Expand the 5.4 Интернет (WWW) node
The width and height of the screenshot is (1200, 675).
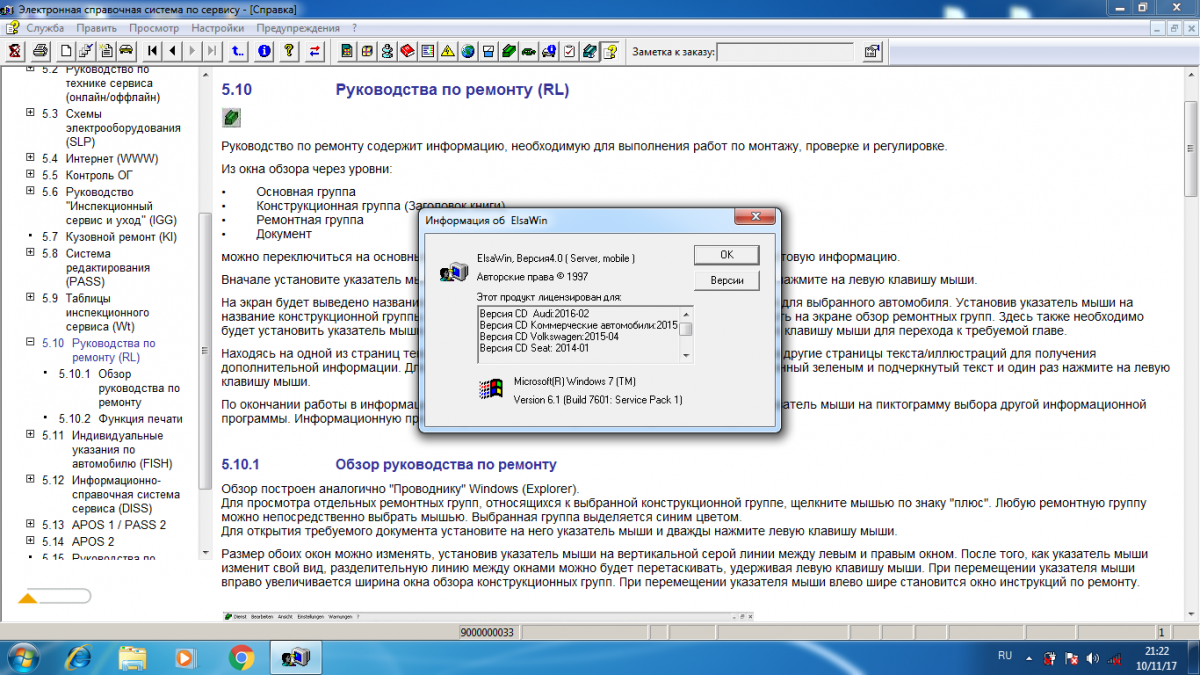click(30, 158)
